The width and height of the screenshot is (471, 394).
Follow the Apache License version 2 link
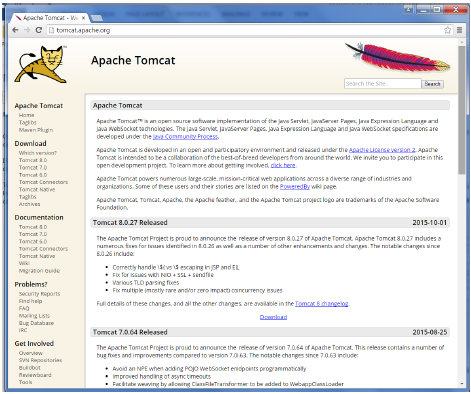pyautogui.click(x=382, y=150)
